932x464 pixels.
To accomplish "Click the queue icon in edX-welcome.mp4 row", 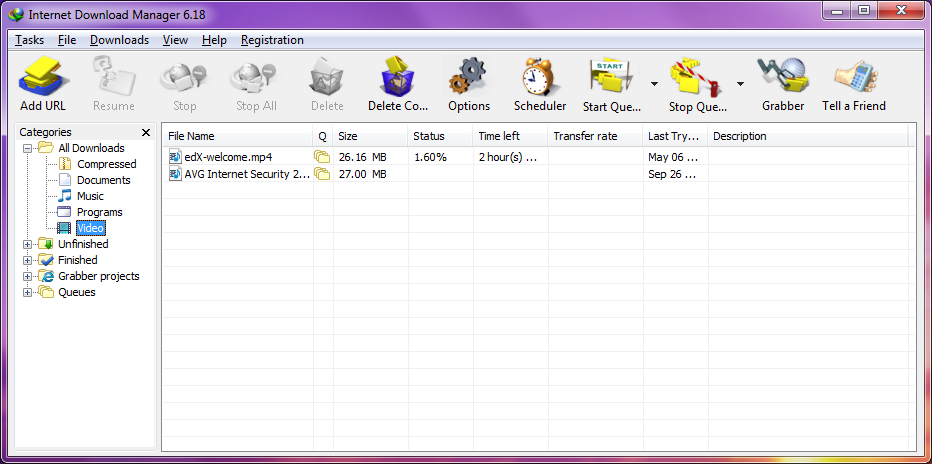I will click(x=322, y=157).
